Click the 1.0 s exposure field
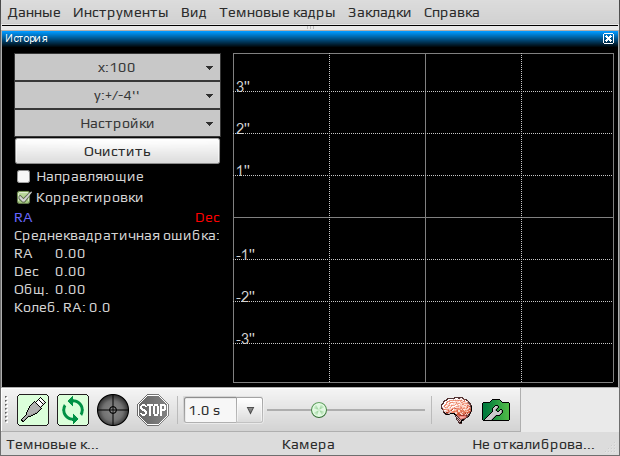Viewport: 620px width, 456px height. coord(210,411)
